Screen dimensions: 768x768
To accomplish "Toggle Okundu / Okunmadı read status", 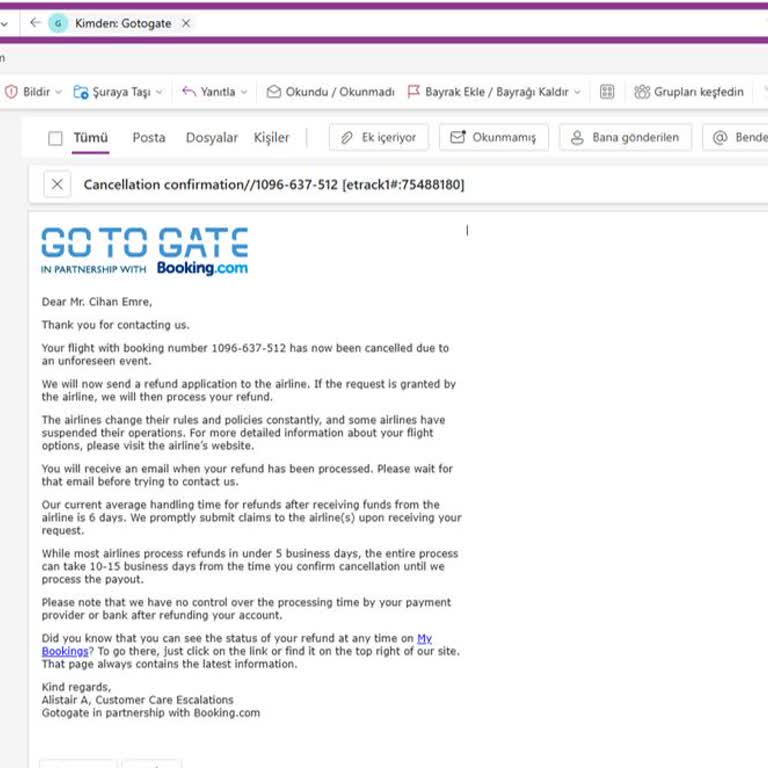I will click(331, 92).
